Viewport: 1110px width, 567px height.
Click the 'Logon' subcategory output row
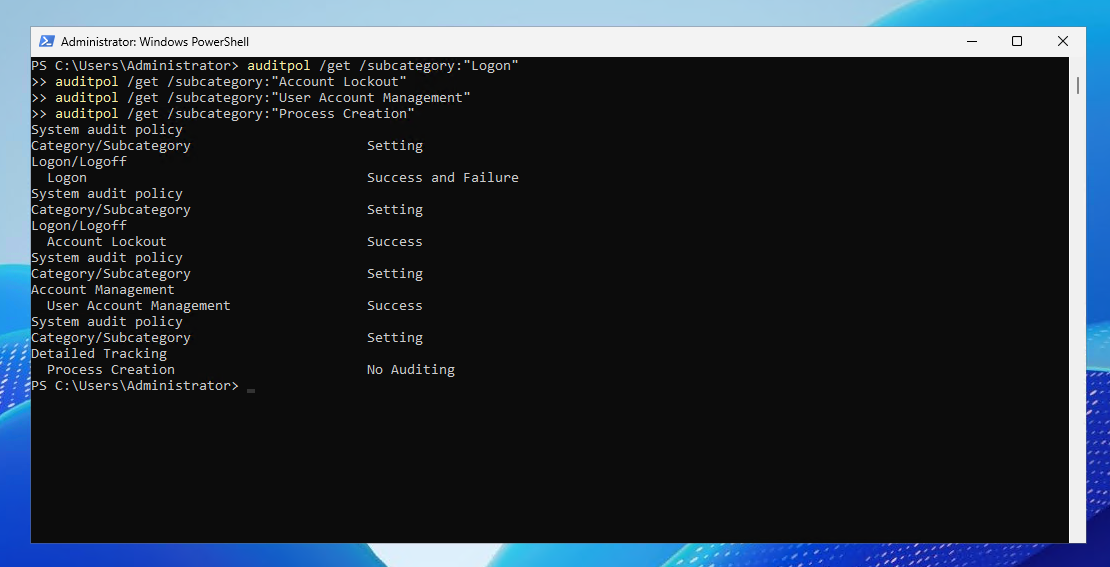pyautogui.click(x=282, y=178)
